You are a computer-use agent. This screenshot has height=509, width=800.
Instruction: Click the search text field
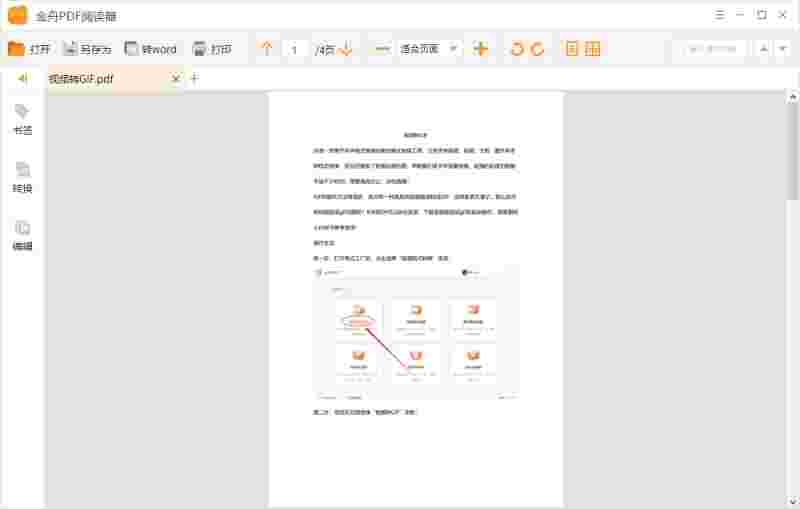pos(713,49)
